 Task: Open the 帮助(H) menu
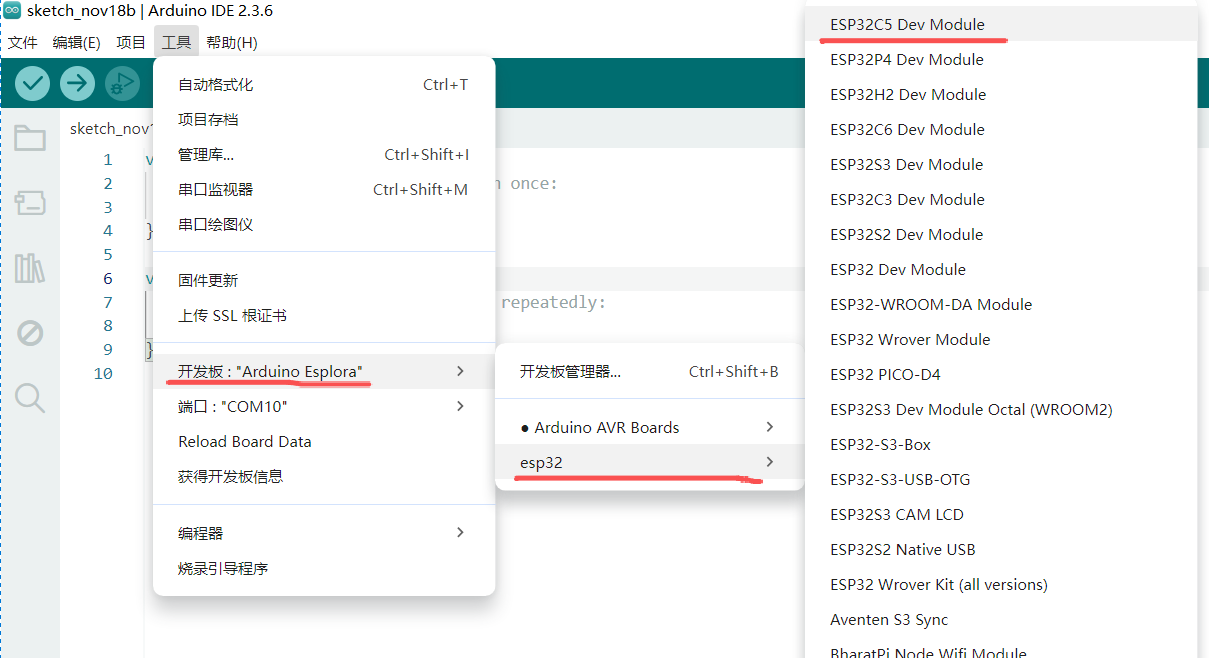click(x=231, y=42)
